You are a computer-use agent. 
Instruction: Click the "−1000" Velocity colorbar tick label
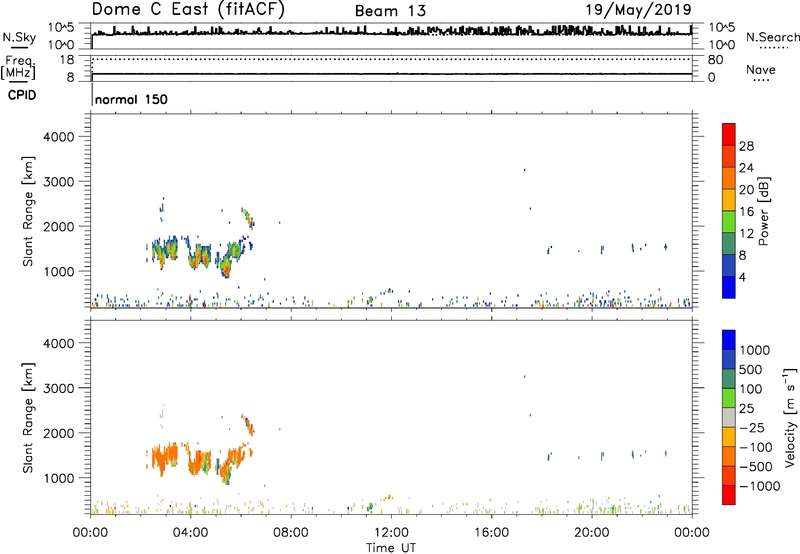pyautogui.click(x=760, y=486)
